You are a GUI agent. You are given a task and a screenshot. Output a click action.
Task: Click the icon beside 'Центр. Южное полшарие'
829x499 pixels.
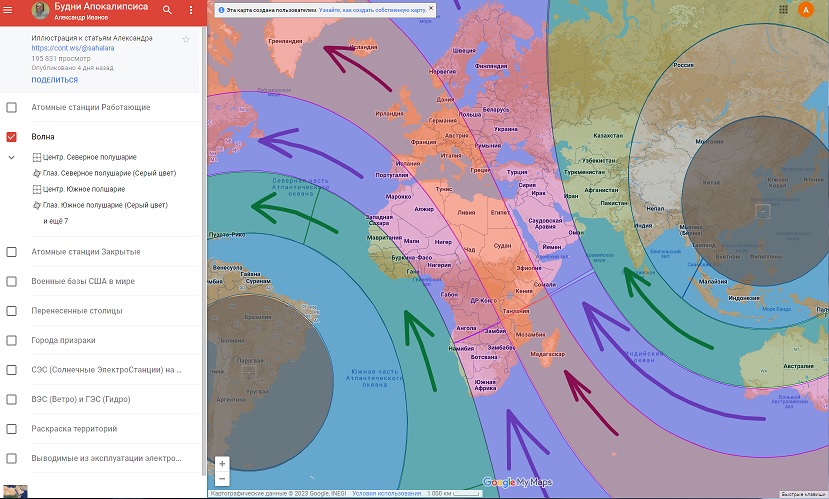(36, 189)
